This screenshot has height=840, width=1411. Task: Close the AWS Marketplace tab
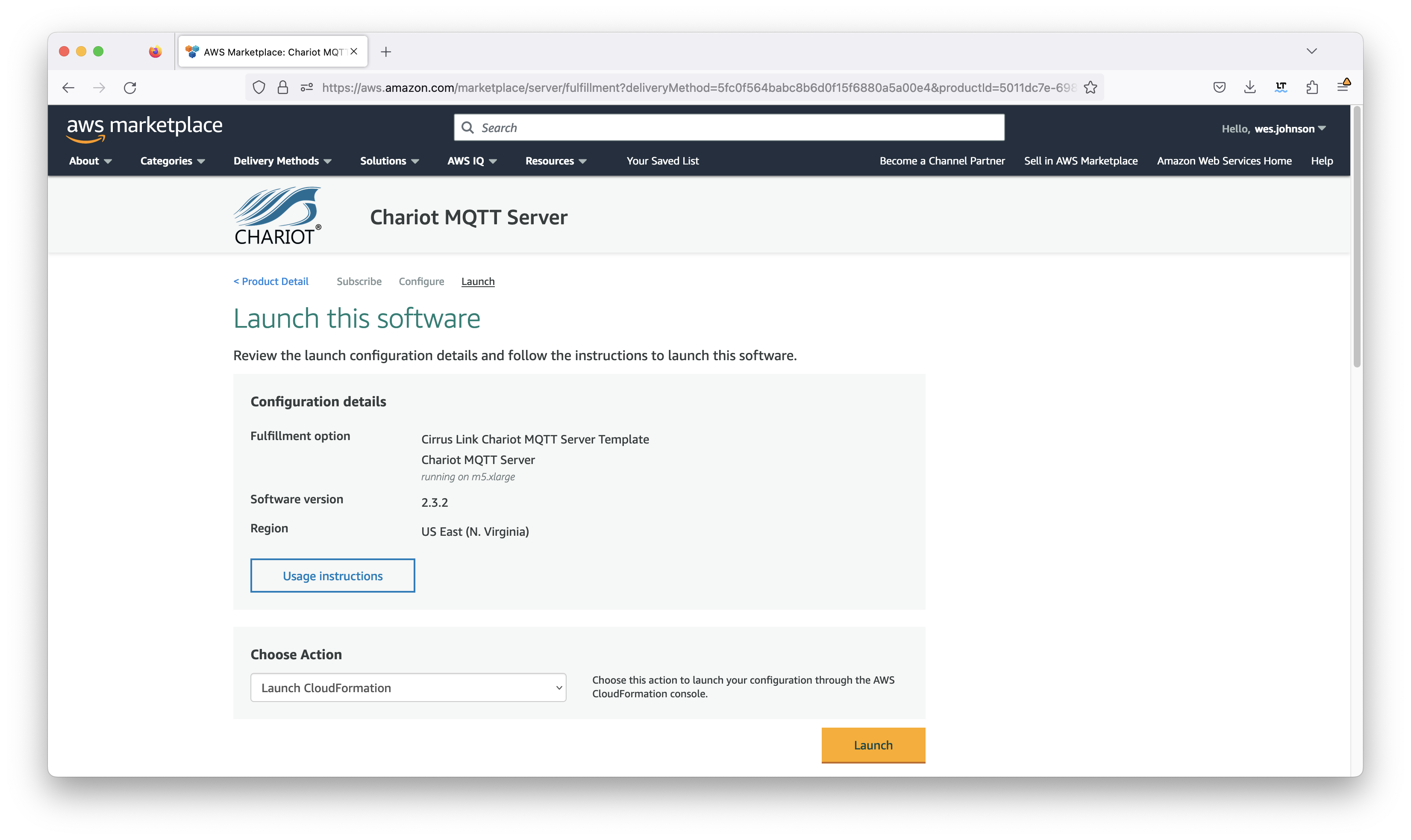354,52
